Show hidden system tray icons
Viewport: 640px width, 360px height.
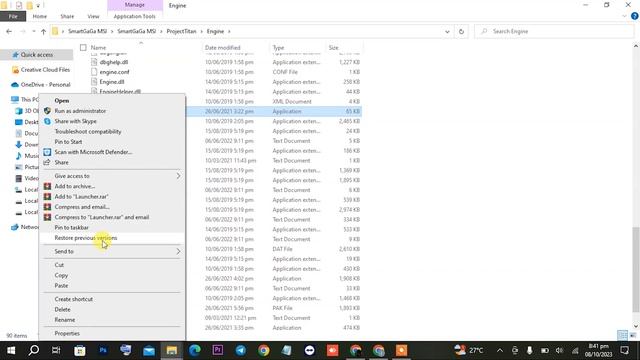click(500, 350)
